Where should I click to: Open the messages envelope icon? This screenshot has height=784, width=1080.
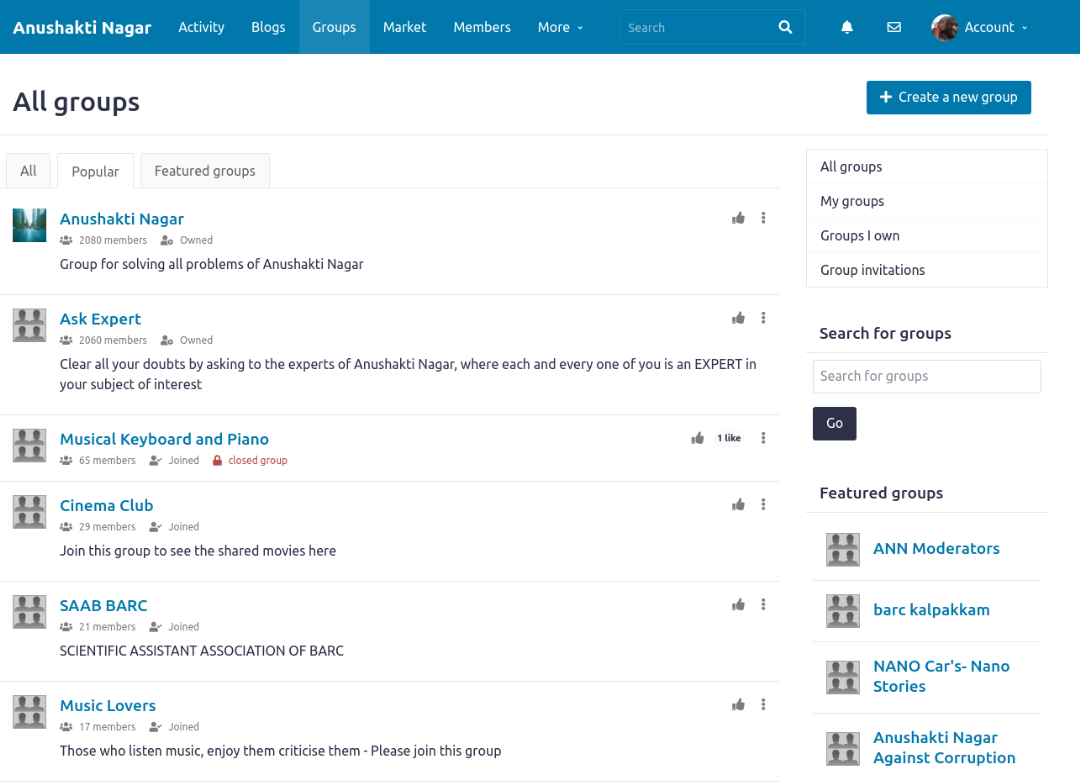click(894, 27)
